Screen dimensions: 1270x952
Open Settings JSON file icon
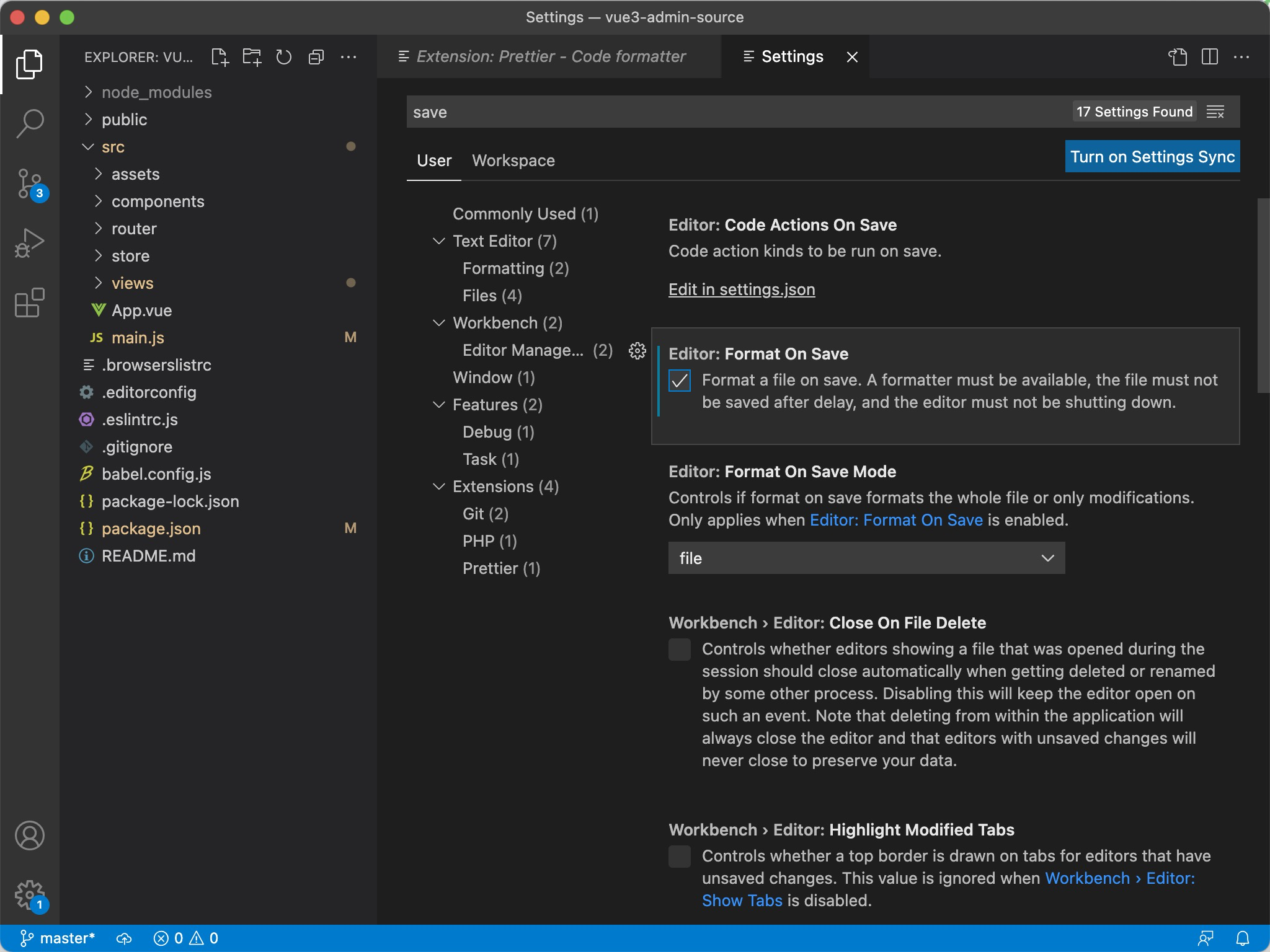tap(1177, 57)
